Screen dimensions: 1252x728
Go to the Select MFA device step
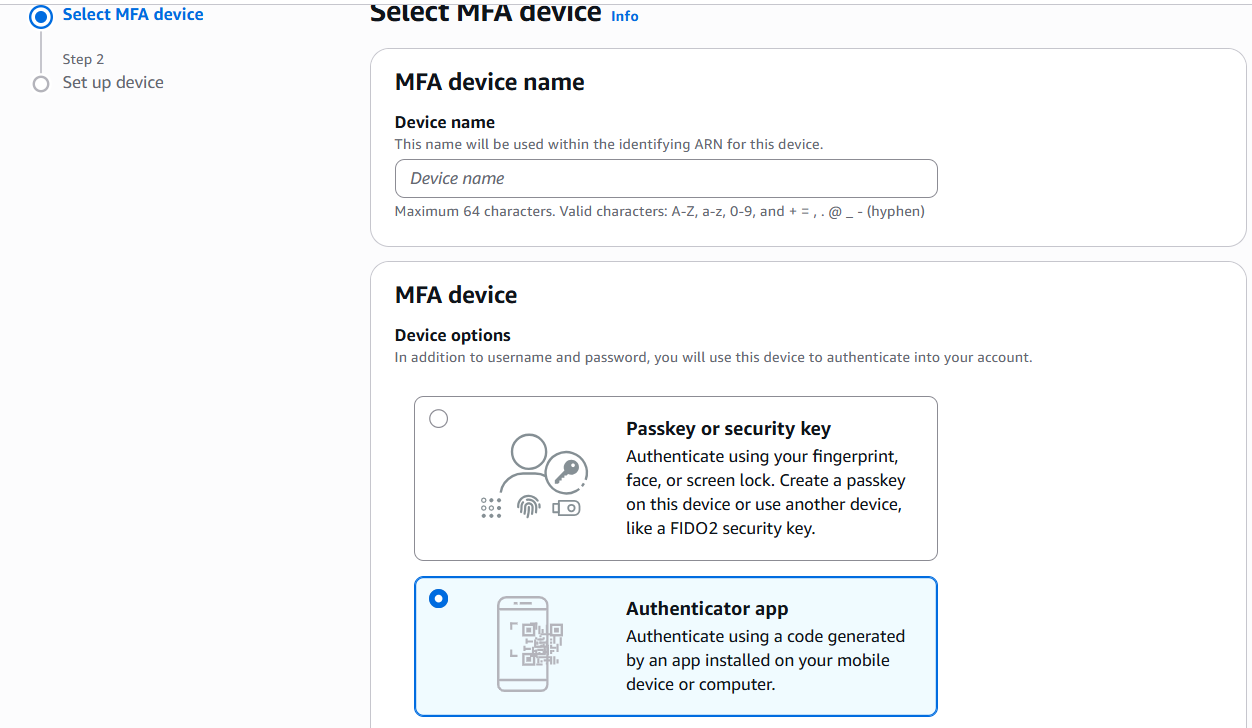click(x=133, y=15)
